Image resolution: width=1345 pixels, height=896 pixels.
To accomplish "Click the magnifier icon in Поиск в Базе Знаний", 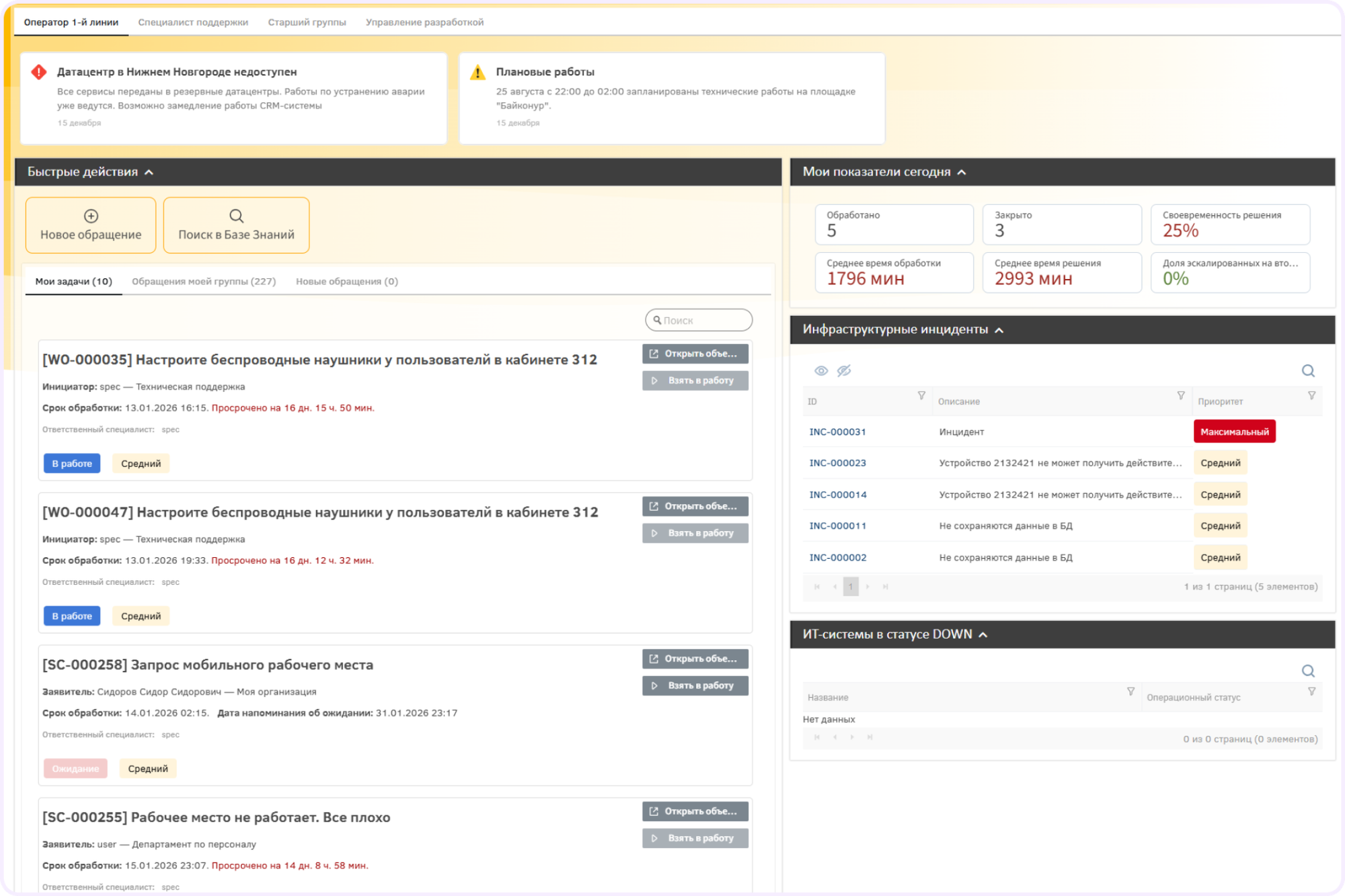I will (236, 216).
